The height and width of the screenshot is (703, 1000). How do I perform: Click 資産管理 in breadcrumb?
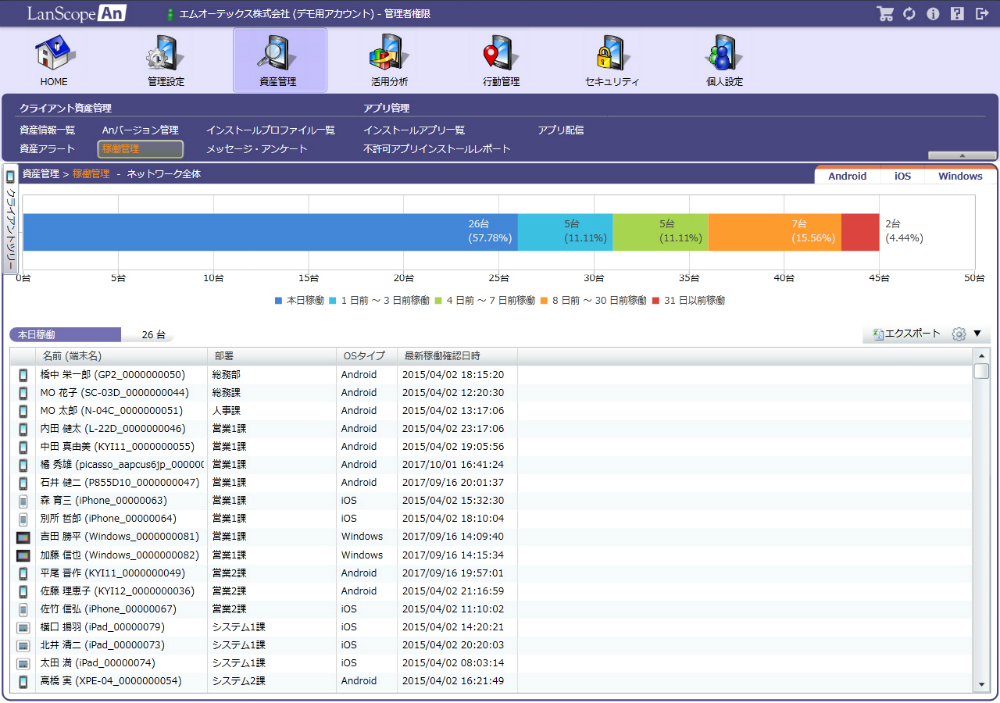(41, 174)
